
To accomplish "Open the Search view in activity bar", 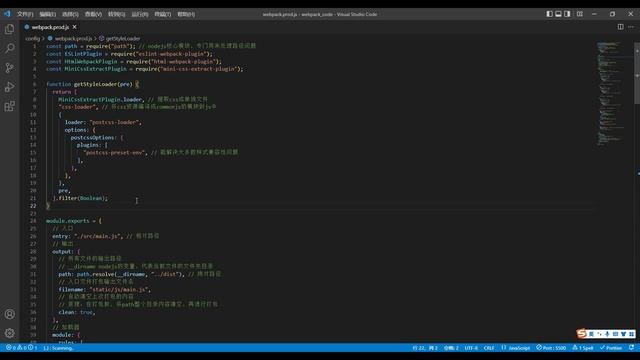I will [x=9, y=48].
